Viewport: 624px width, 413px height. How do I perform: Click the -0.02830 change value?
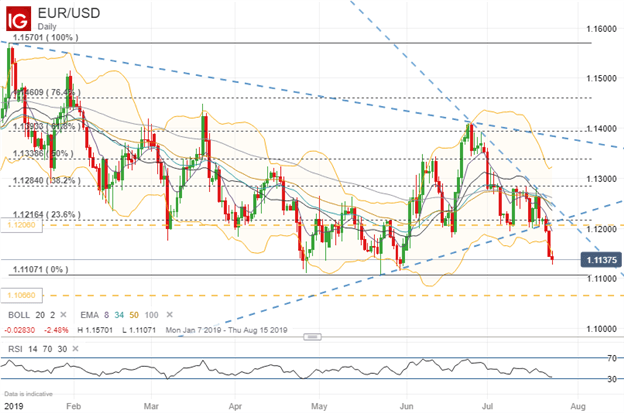(20, 330)
